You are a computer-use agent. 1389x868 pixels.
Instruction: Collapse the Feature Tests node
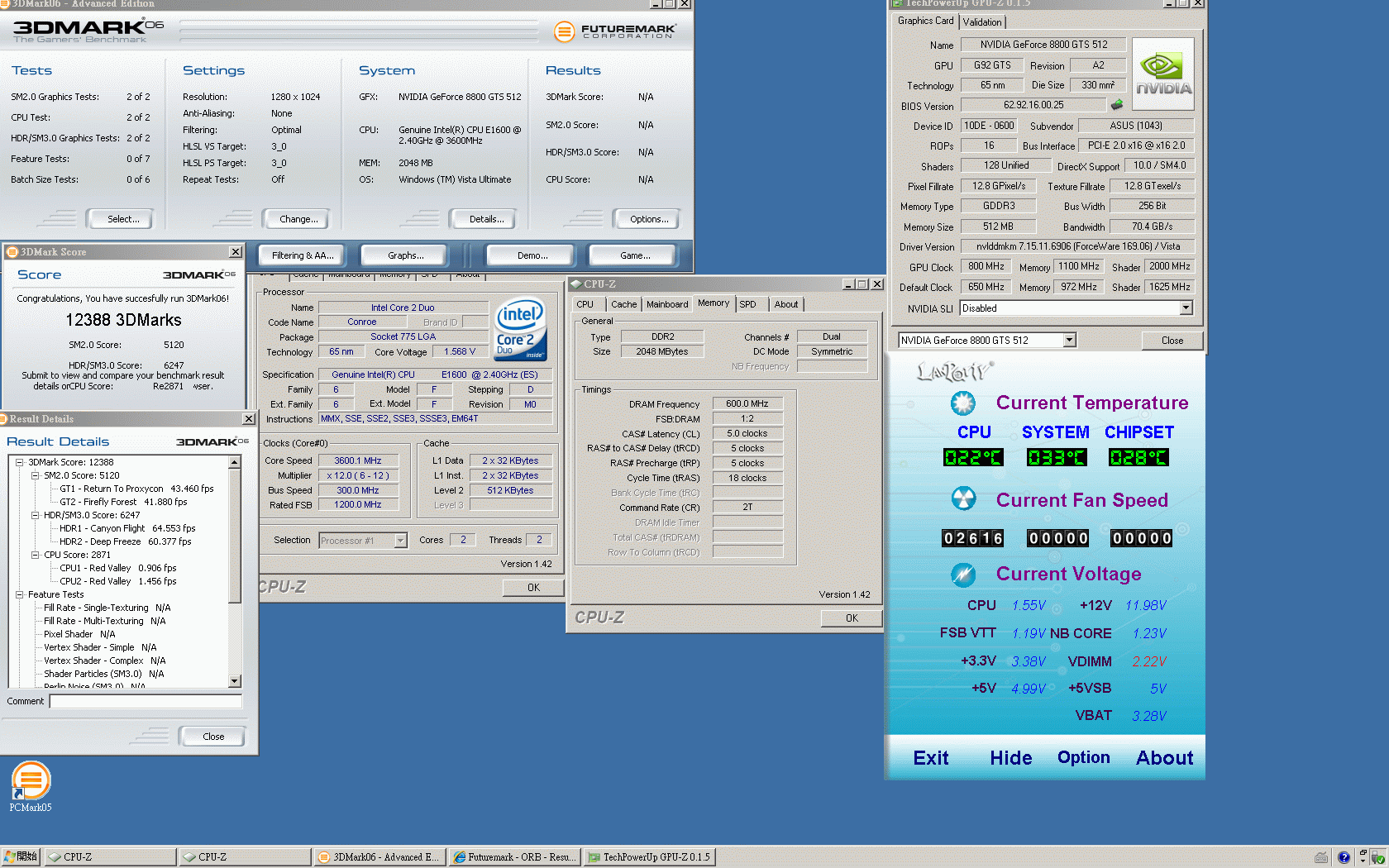(x=20, y=594)
